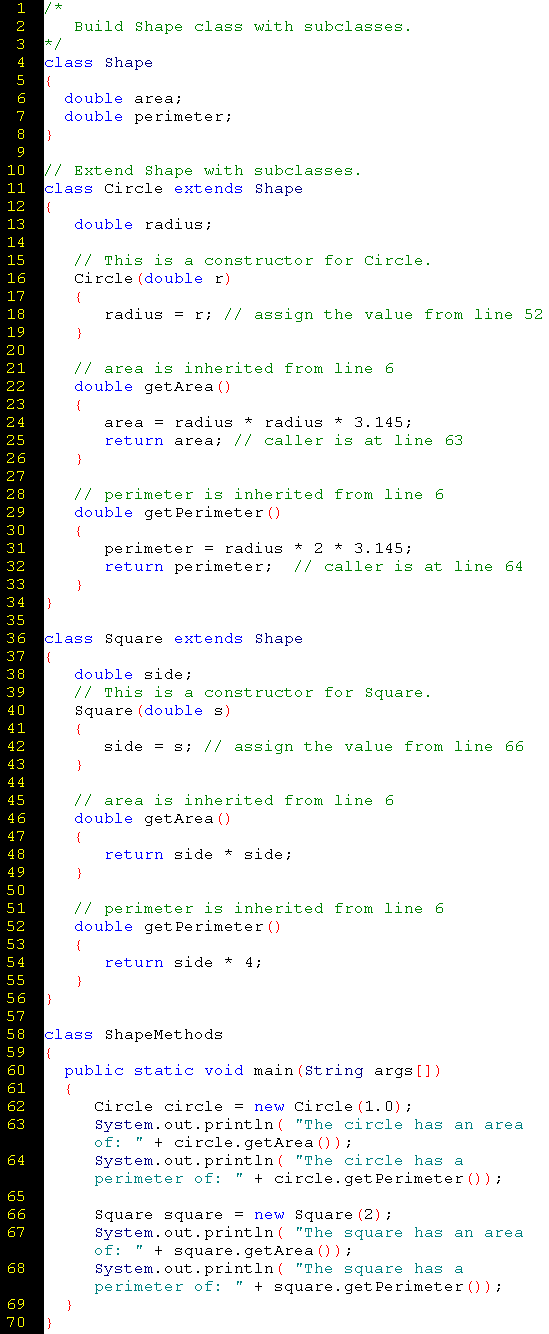Click "class Shape" declaration on line 4

pos(99,62)
